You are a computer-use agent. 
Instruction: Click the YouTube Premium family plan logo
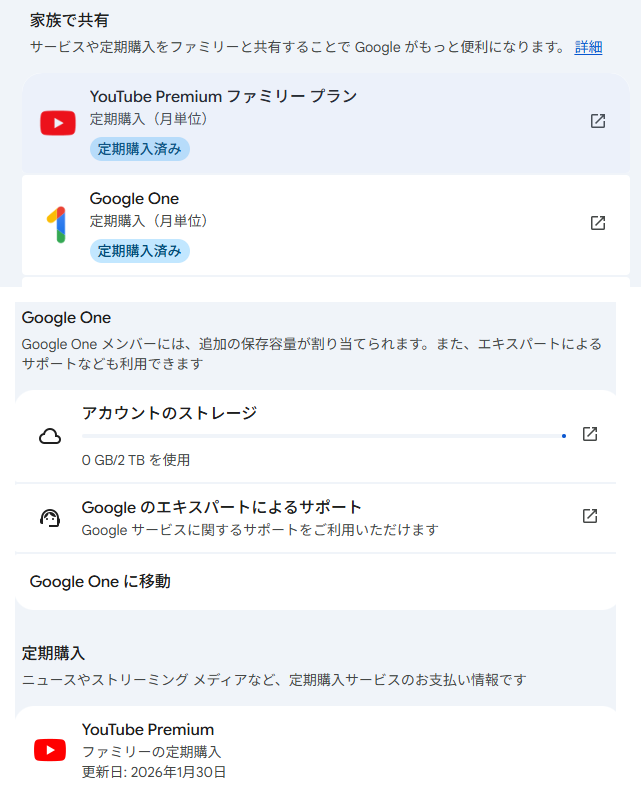[x=58, y=123]
